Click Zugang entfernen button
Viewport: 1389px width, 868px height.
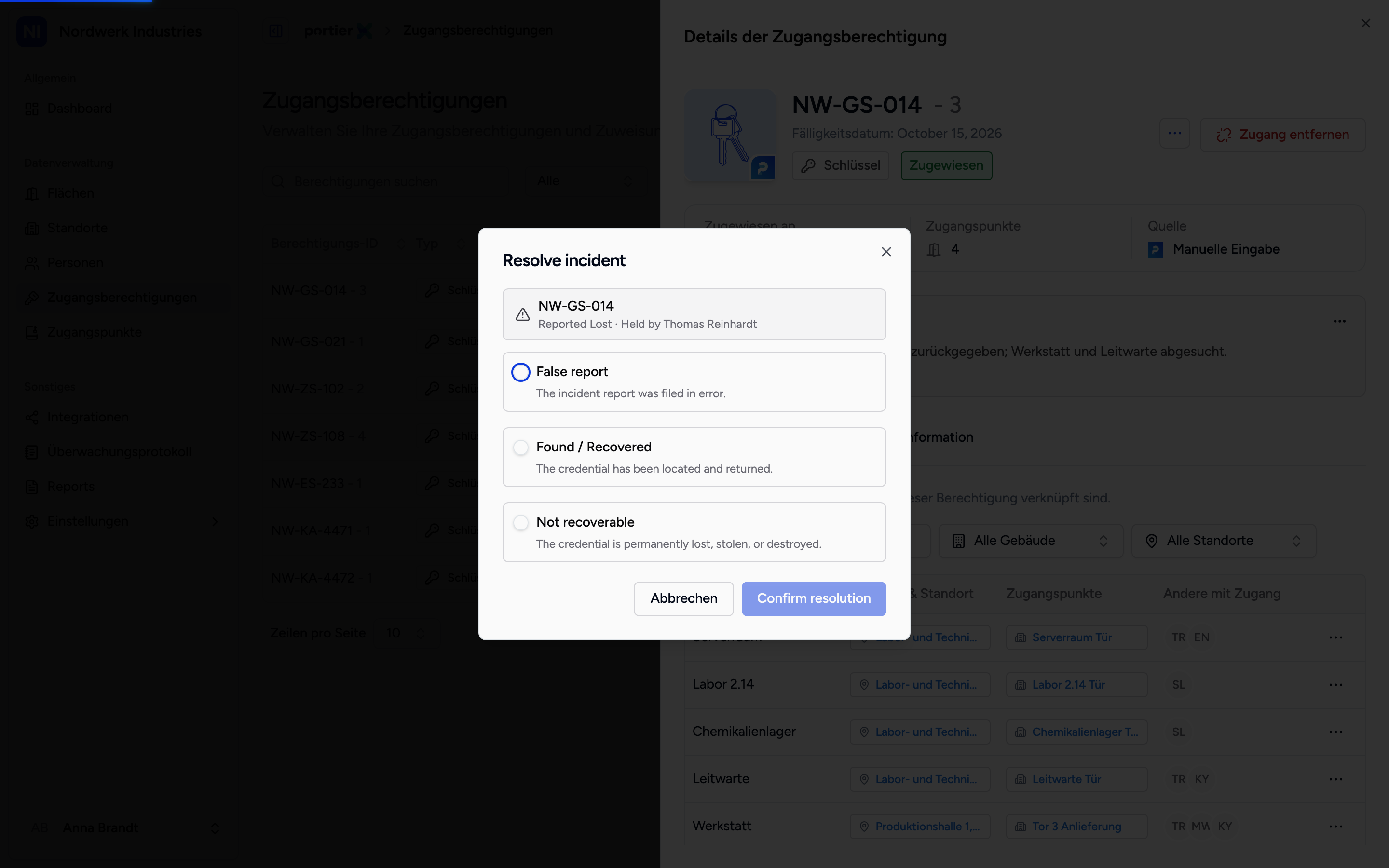(1282, 135)
